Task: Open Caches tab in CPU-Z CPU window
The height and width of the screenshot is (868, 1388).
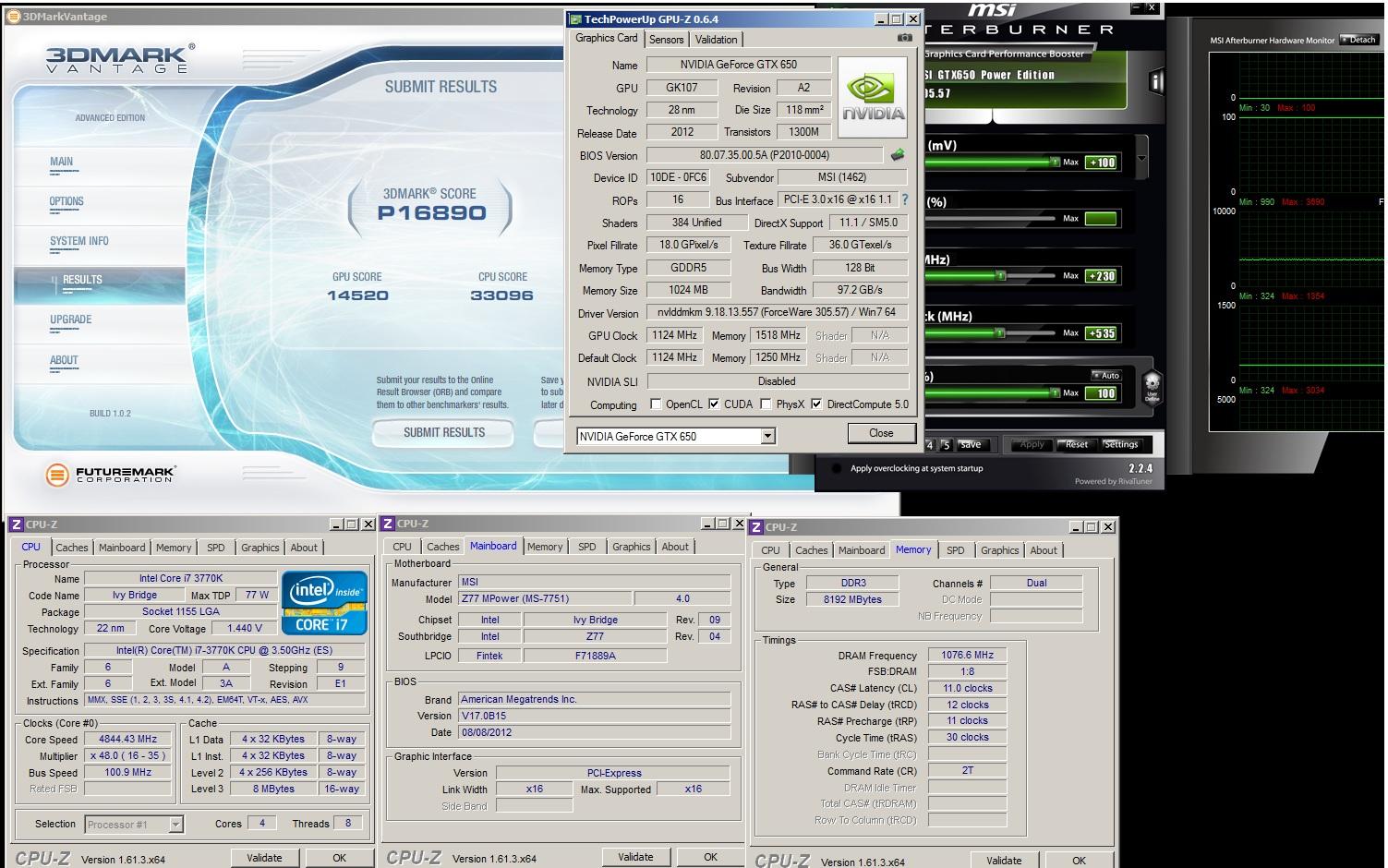Action: (72, 548)
